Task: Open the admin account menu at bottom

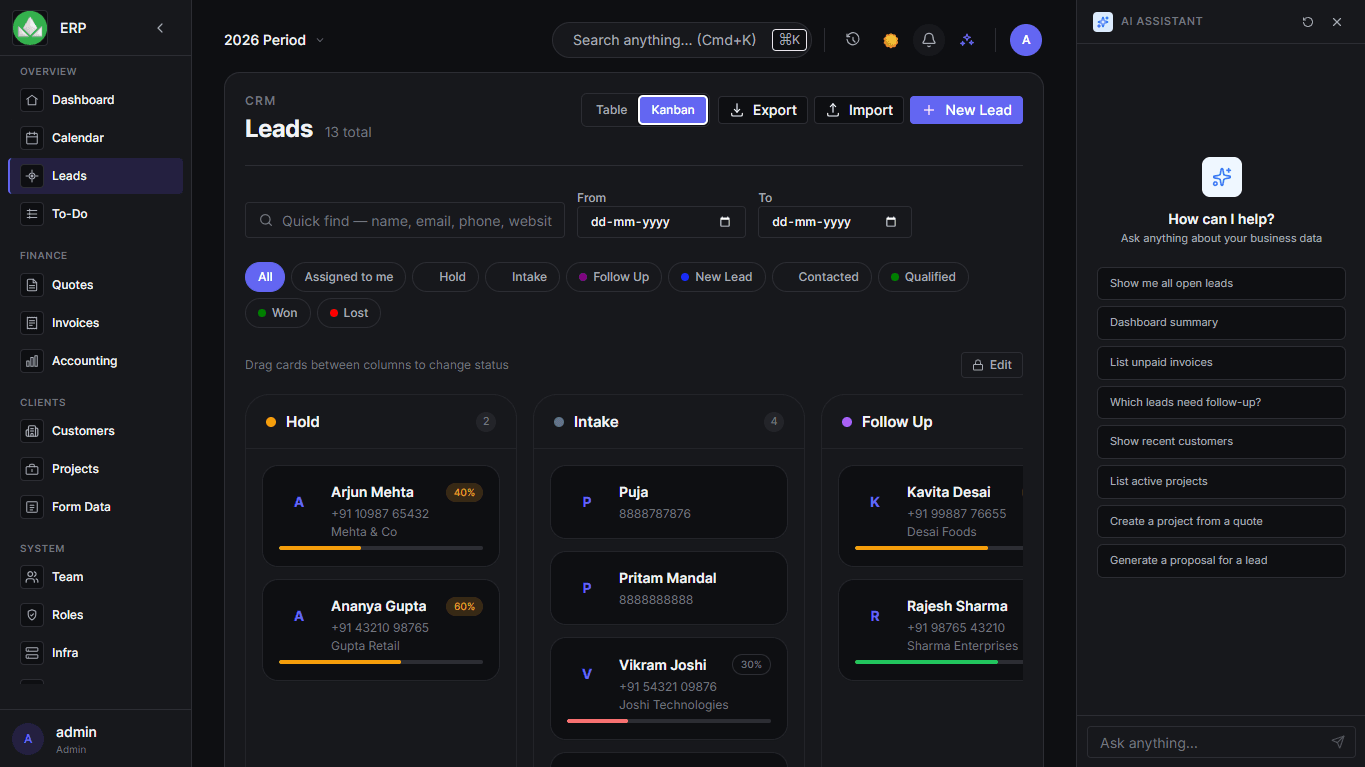Action: 95,739
